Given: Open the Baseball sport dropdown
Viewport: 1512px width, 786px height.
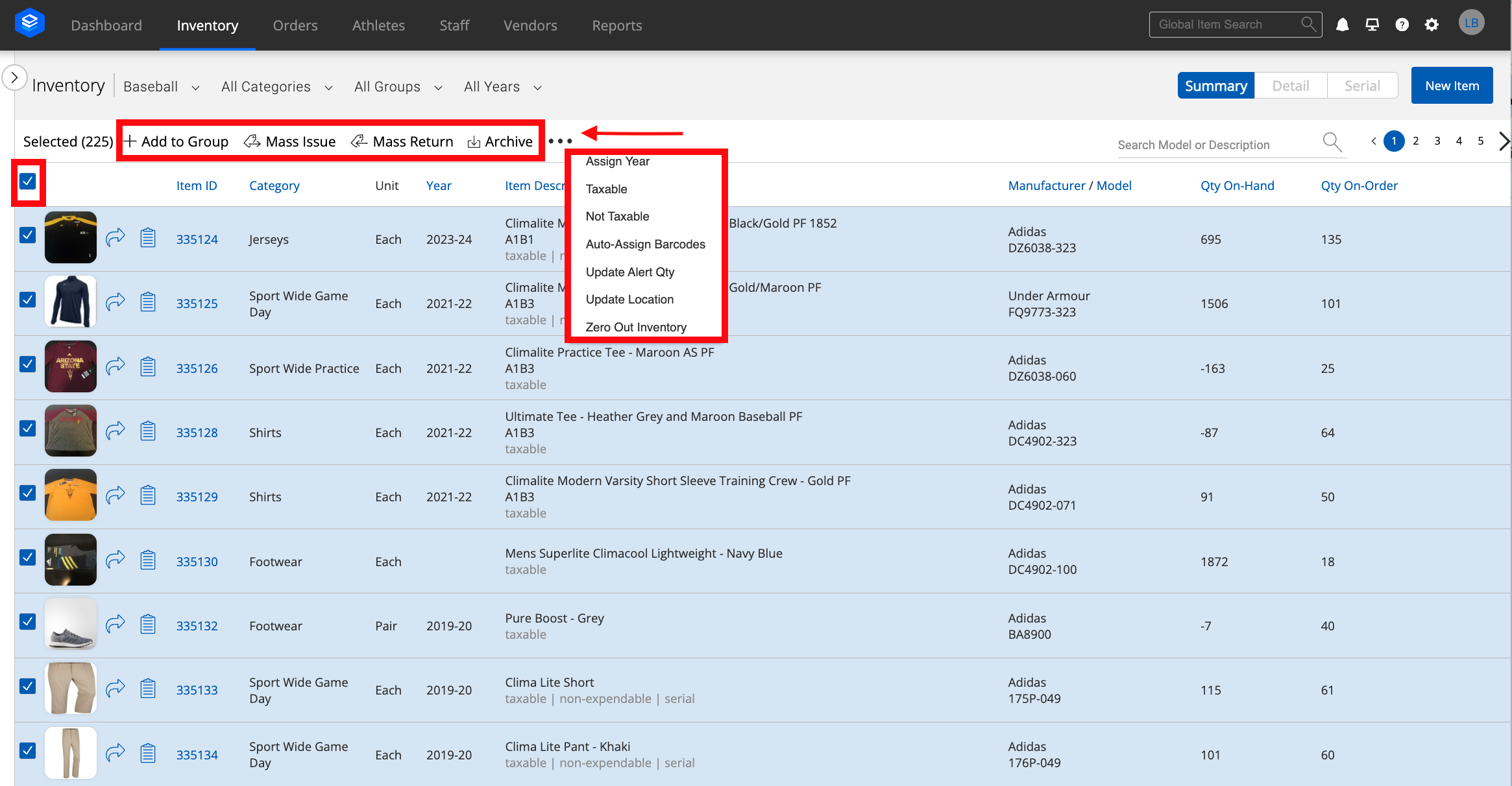Looking at the screenshot, I should tap(162, 87).
